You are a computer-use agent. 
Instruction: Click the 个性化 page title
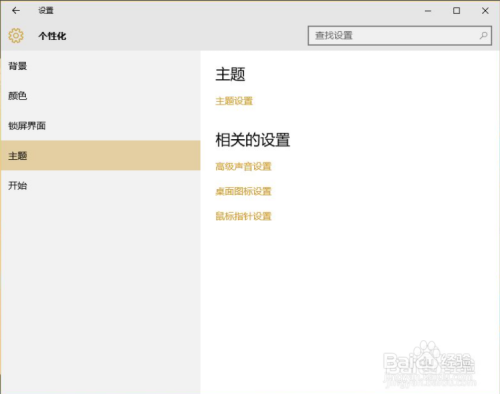[x=52, y=36]
